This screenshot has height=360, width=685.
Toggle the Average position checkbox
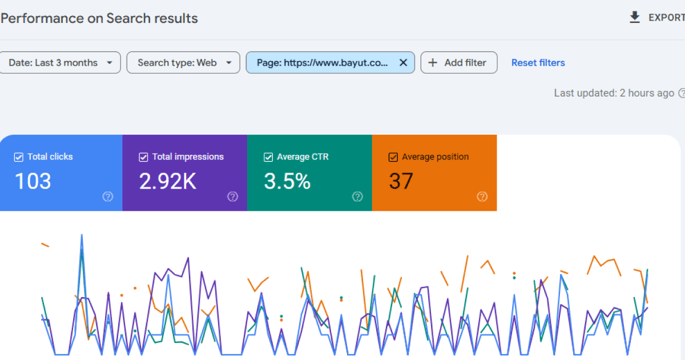393,157
